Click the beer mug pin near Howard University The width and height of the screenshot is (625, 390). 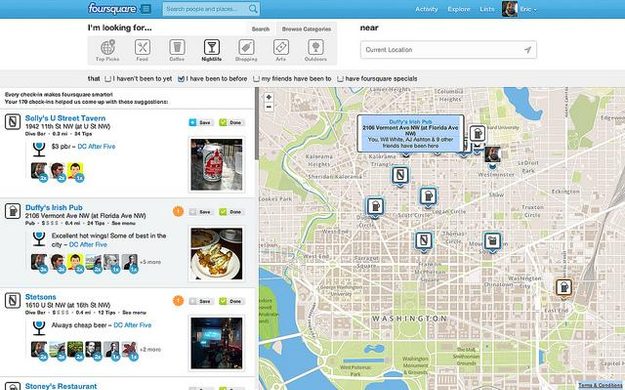(477, 134)
